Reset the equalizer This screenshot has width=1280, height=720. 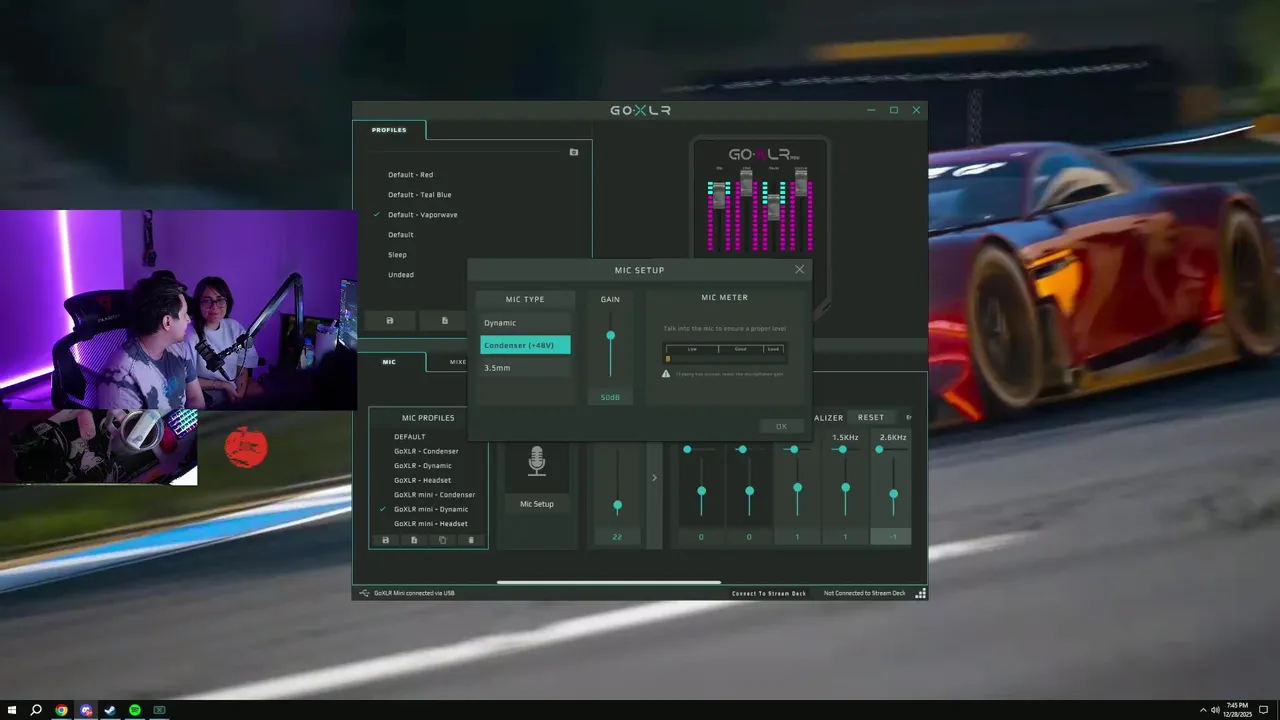[x=871, y=418]
